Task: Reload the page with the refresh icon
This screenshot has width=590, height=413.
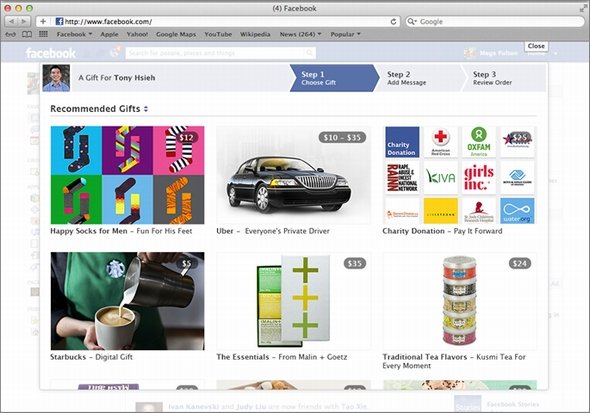Action: click(x=393, y=21)
